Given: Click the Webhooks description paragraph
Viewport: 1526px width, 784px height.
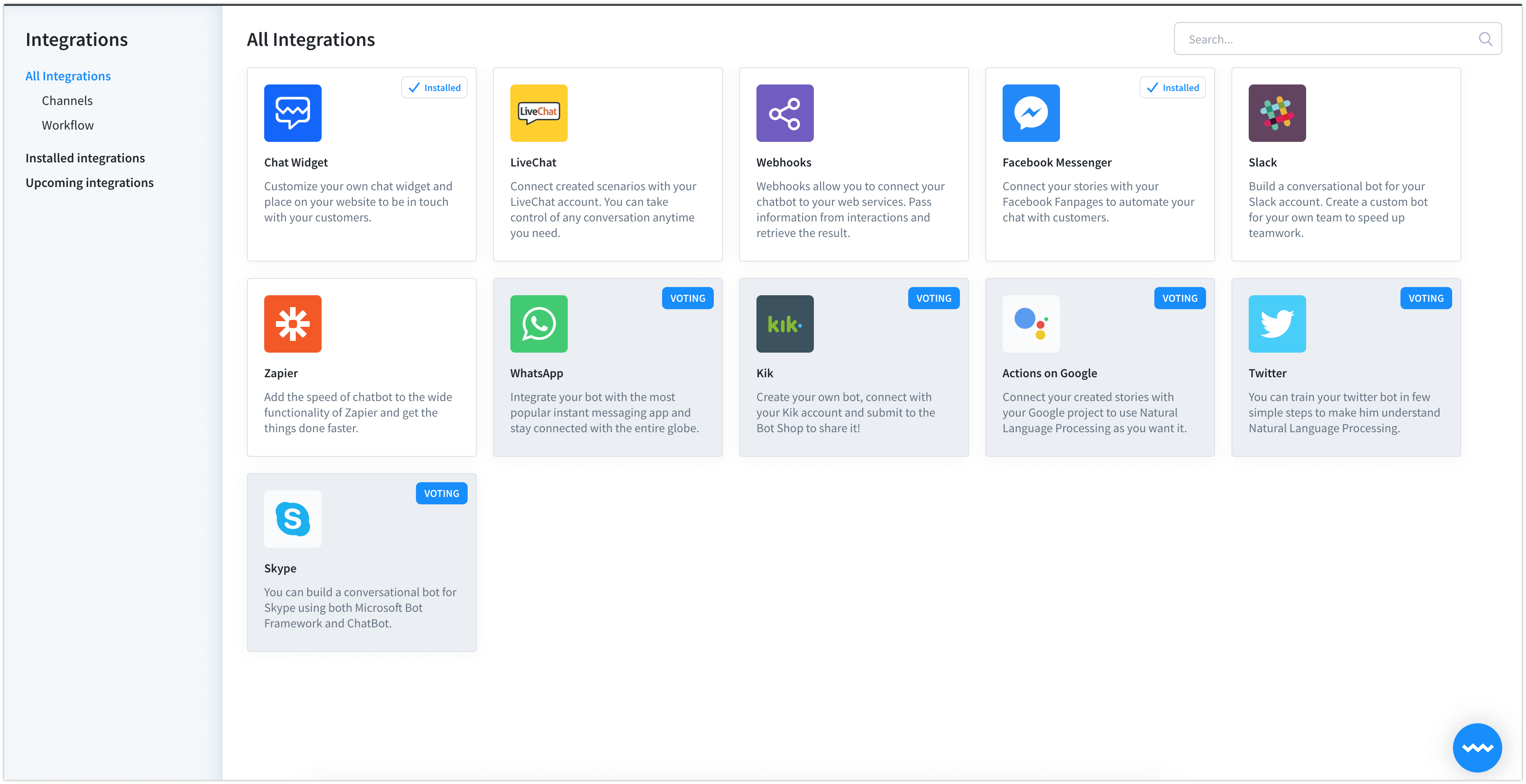Looking at the screenshot, I should pyautogui.click(x=850, y=210).
